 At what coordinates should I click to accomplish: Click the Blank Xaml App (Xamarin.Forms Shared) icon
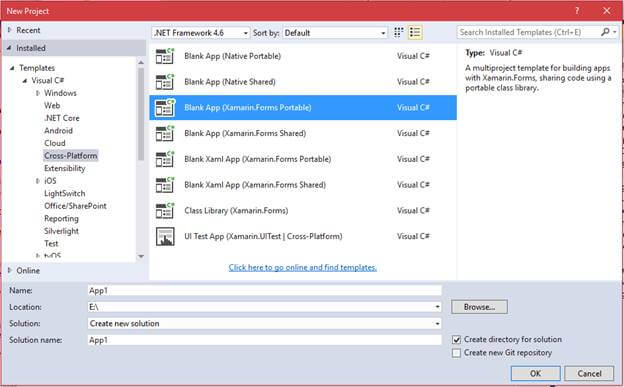coord(165,185)
